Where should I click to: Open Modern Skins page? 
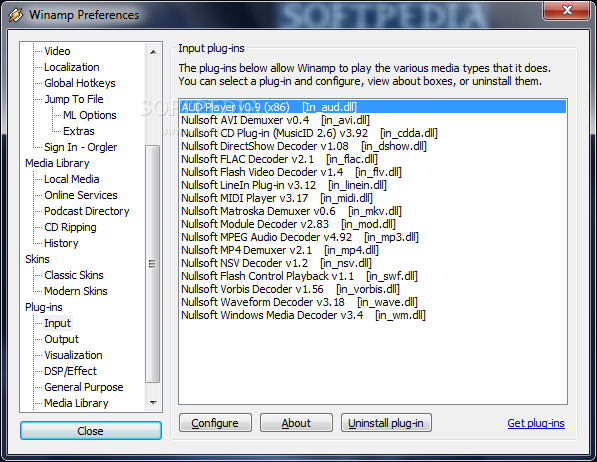point(76,291)
